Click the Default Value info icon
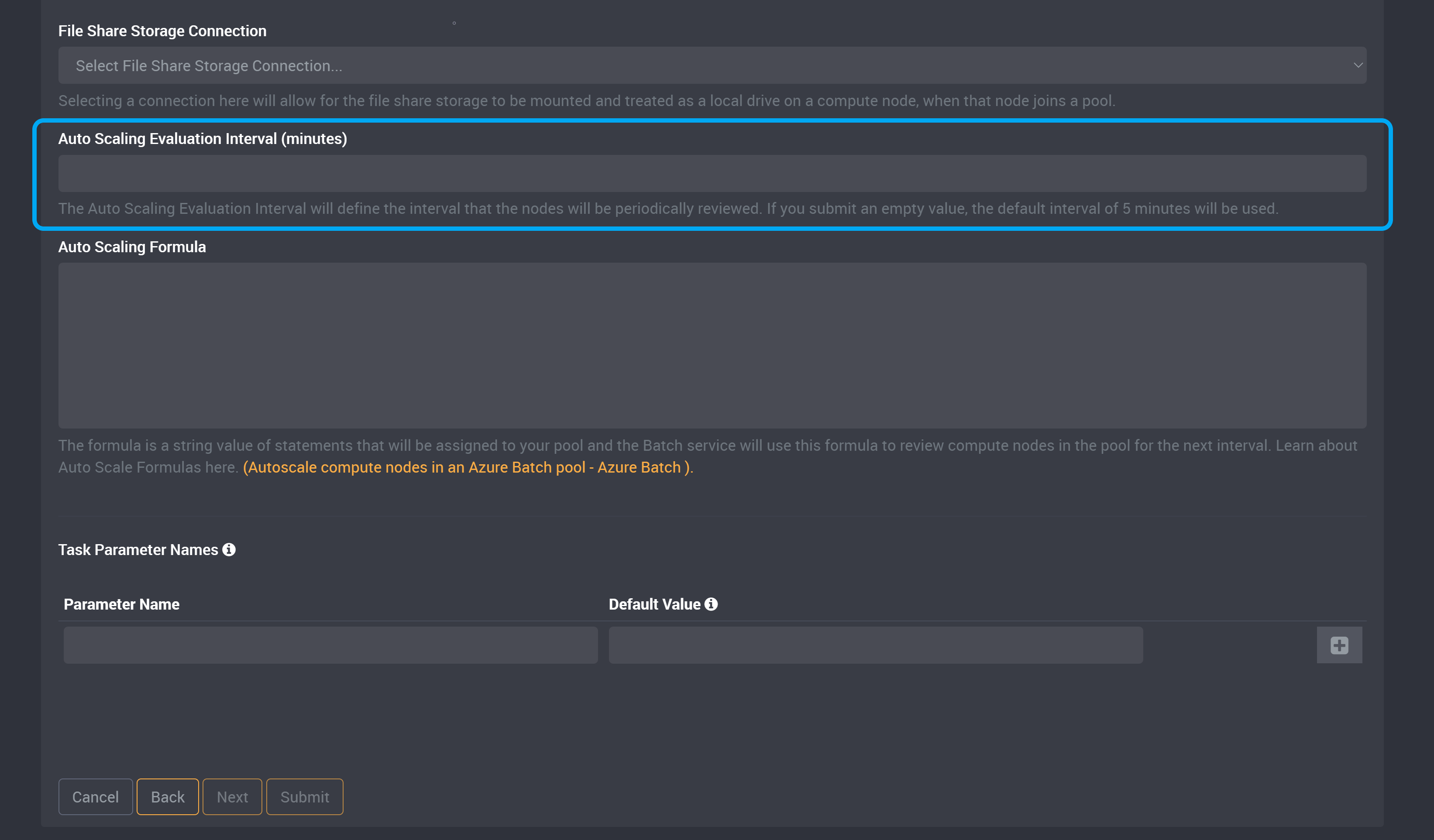Viewport: 1434px width, 840px height. point(711,604)
